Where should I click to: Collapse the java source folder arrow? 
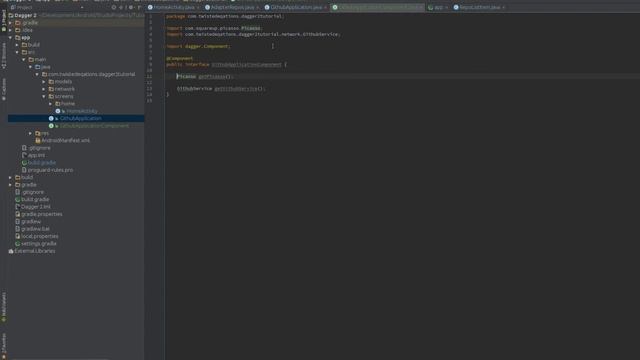pyautogui.click(x=30, y=67)
